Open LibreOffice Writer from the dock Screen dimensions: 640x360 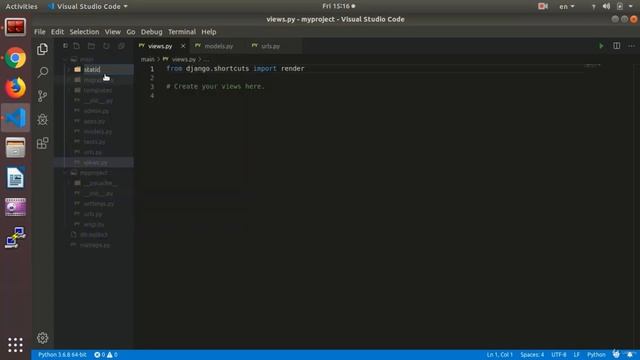pyautogui.click(x=16, y=178)
